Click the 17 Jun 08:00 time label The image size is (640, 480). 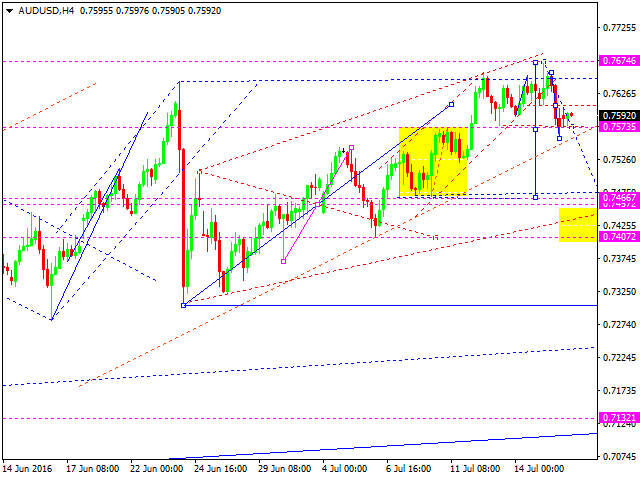click(93, 469)
